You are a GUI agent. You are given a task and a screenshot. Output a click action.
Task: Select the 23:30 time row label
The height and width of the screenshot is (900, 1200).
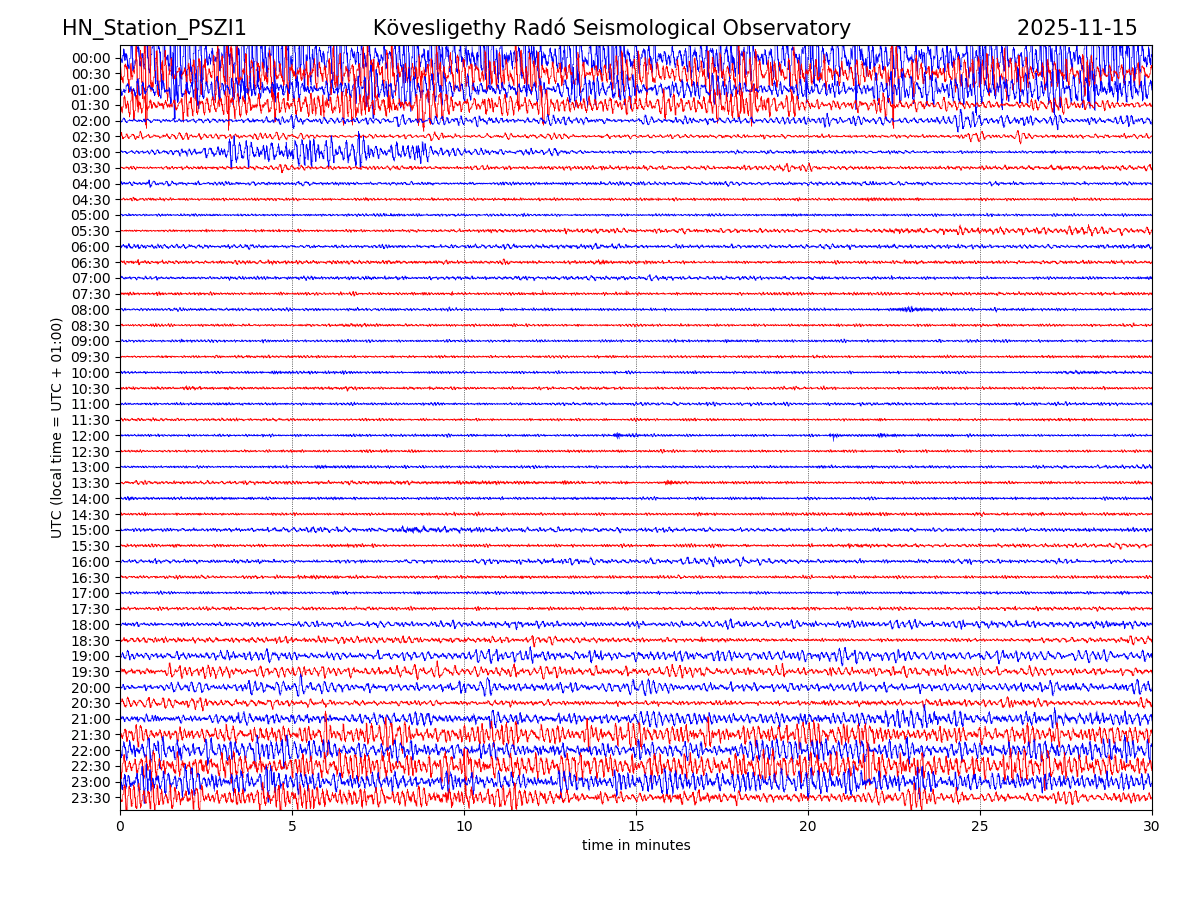click(x=90, y=798)
